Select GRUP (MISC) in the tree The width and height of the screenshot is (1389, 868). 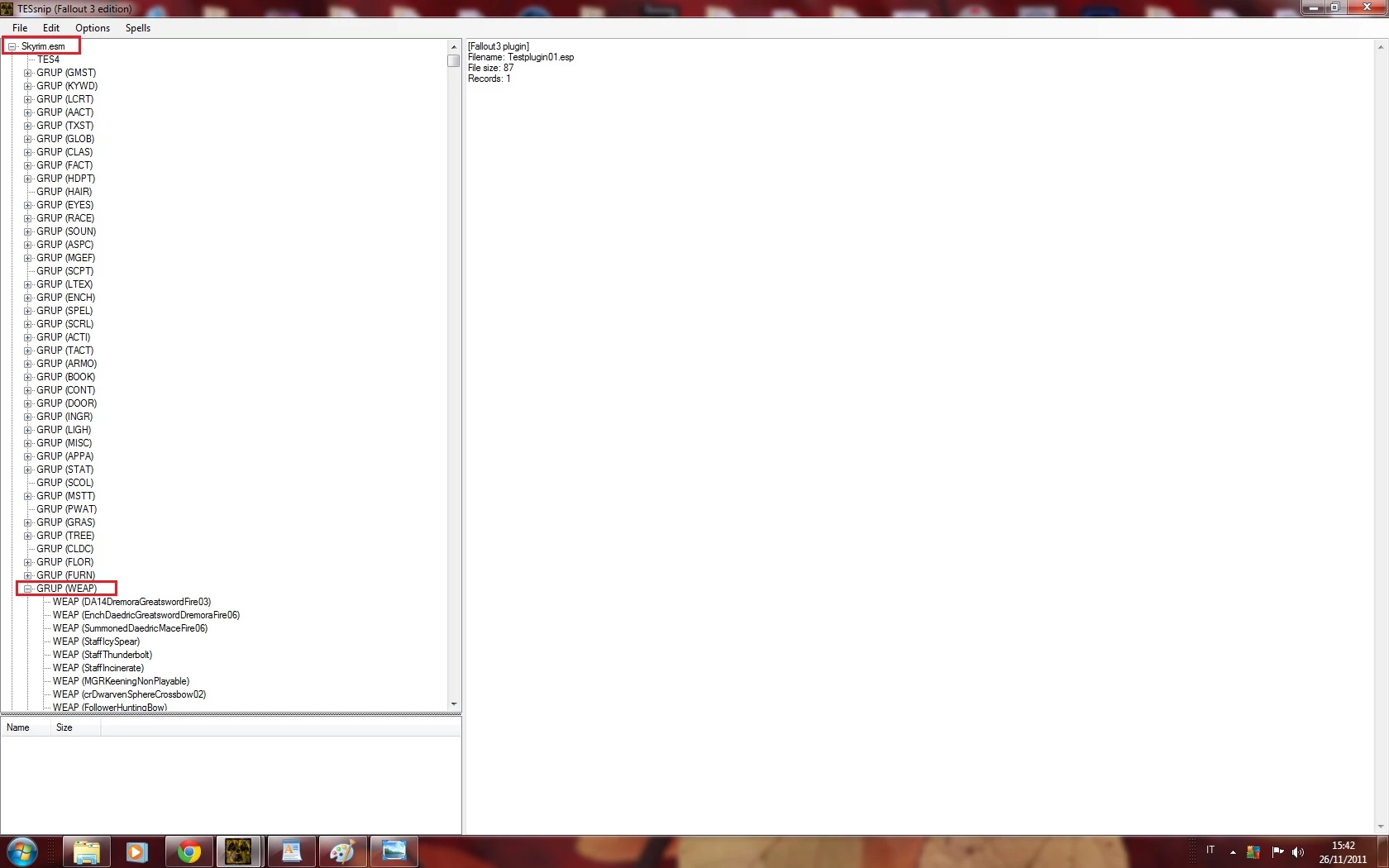click(64, 443)
